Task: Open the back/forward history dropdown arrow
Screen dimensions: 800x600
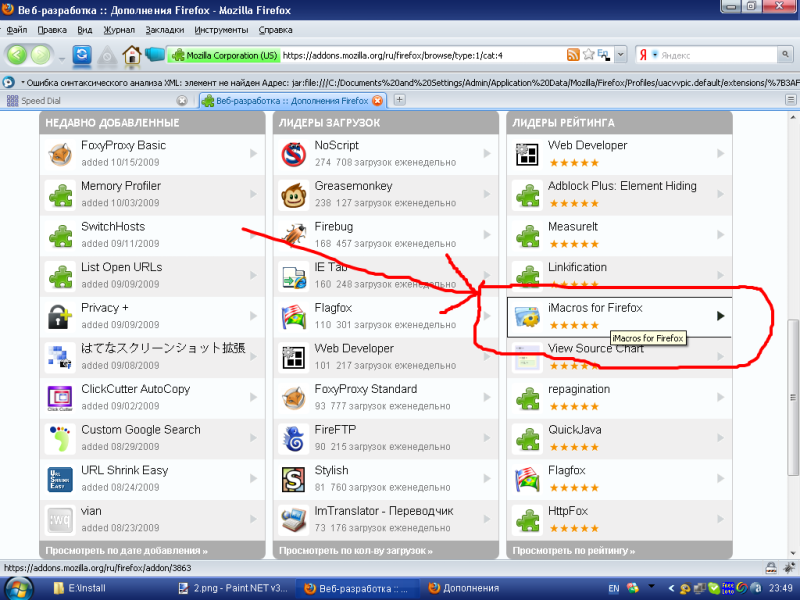Action: 62,58
